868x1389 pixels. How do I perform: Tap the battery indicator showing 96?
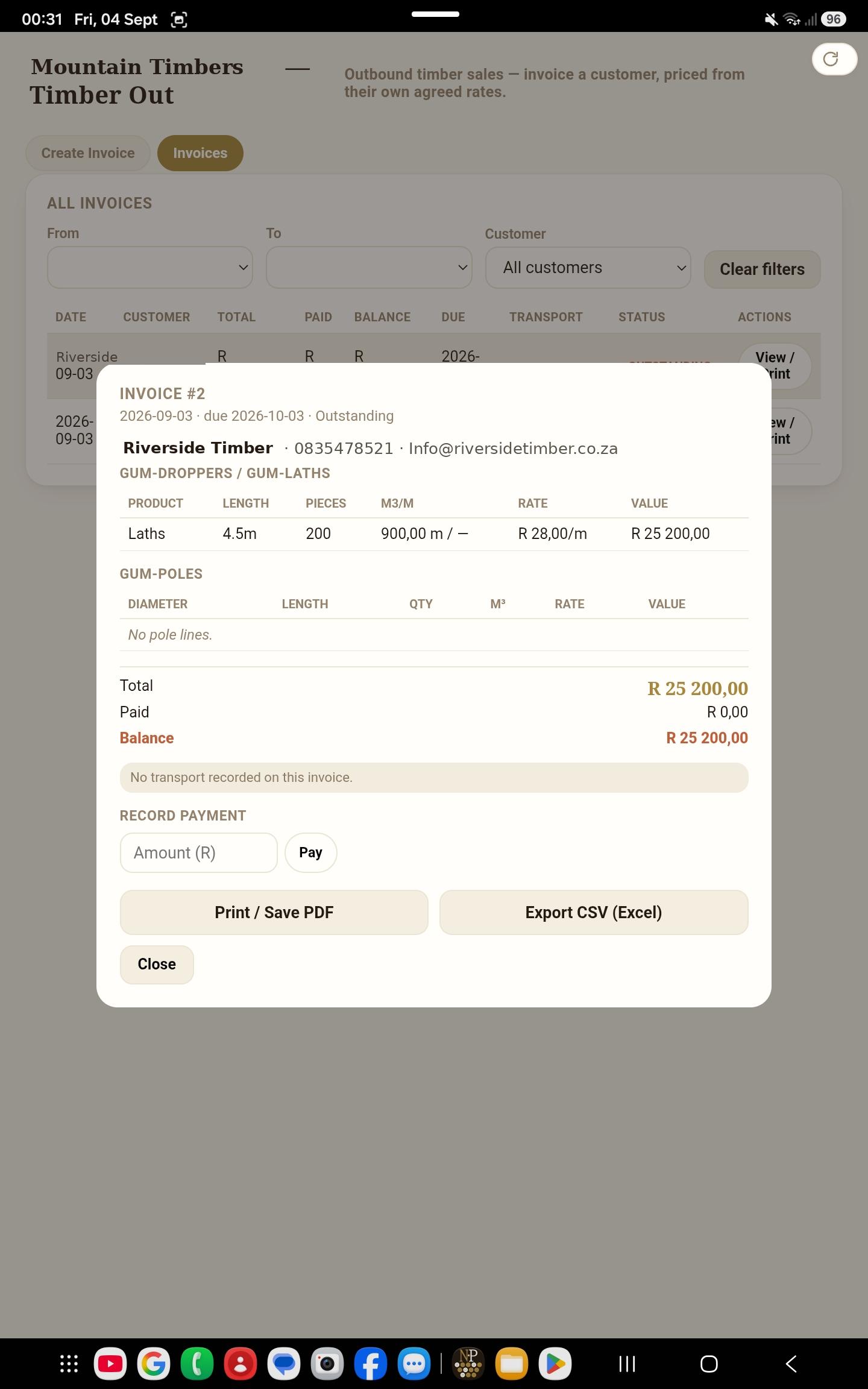(833, 19)
